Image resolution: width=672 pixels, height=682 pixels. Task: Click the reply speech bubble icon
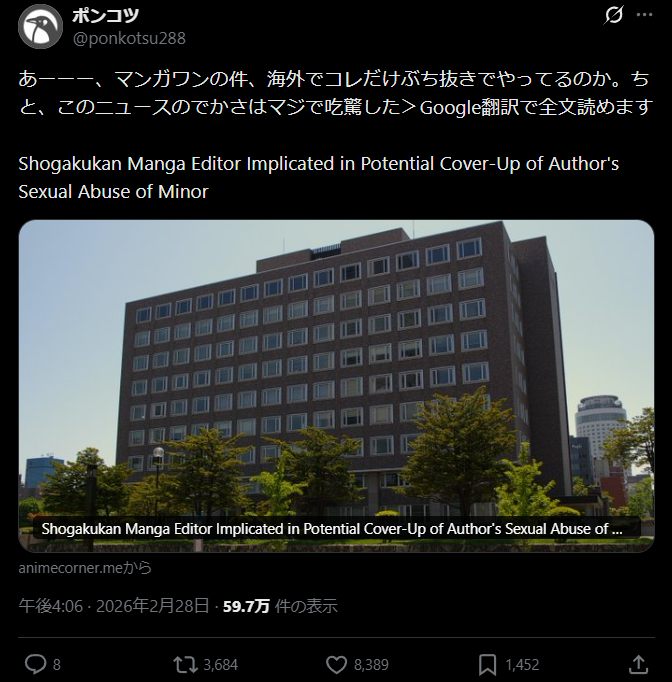35,665
